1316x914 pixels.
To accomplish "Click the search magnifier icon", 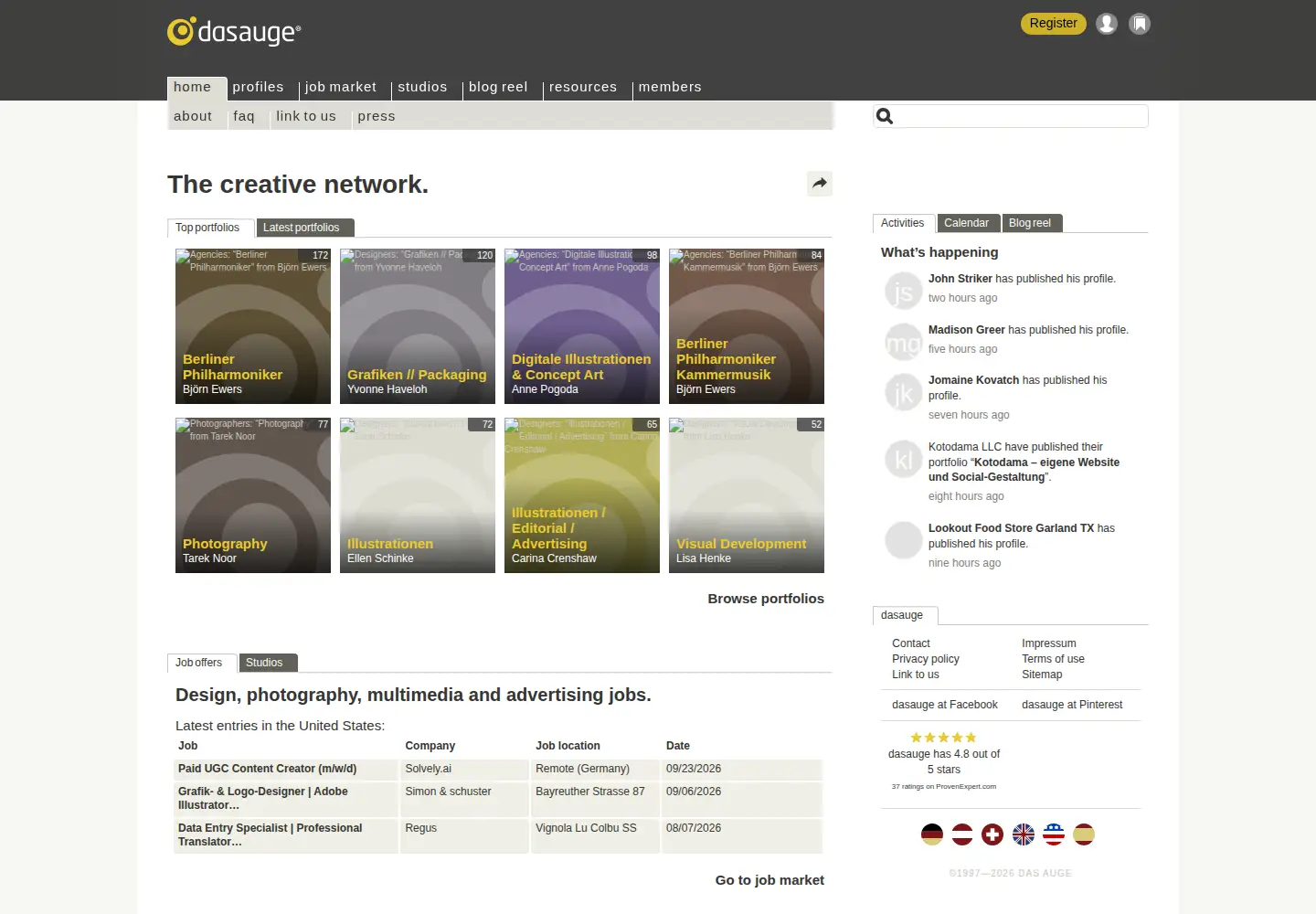I will [885, 116].
